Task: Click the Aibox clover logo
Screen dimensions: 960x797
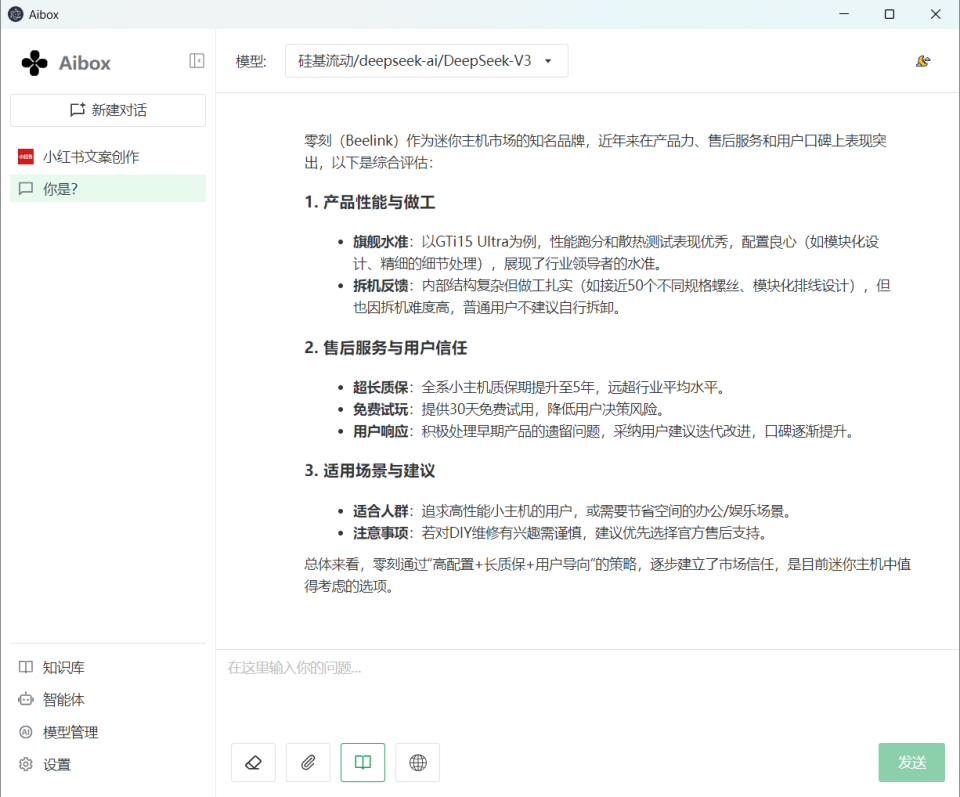Action: tap(34, 63)
